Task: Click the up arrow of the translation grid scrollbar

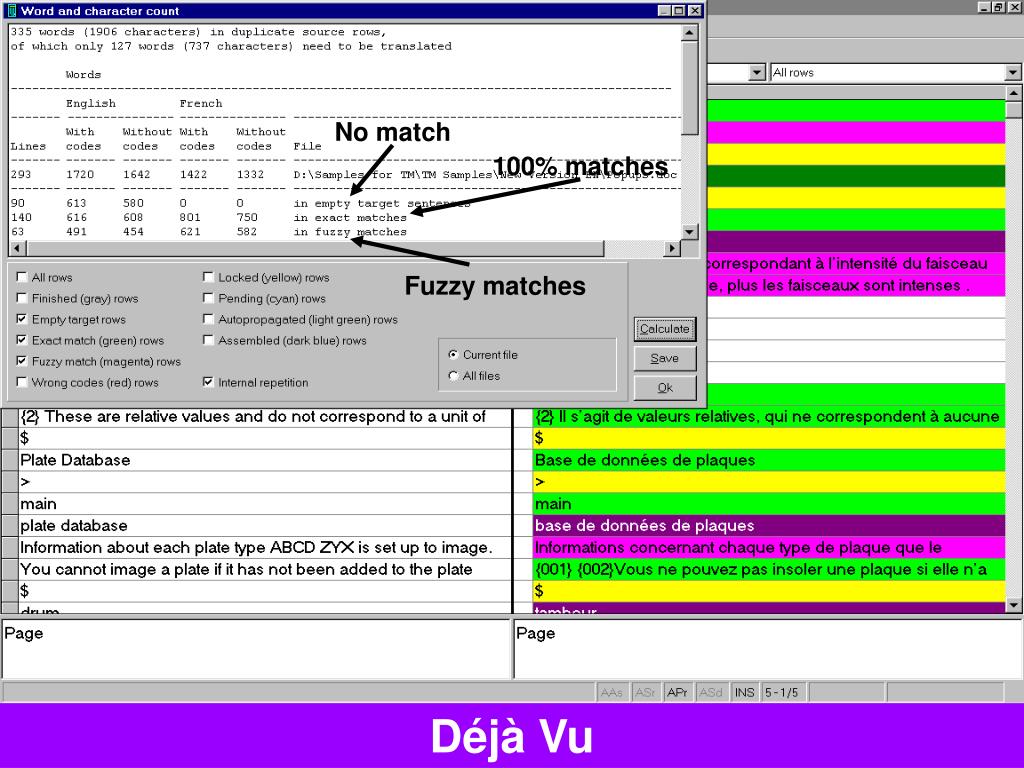Action: tap(1014, 93)
